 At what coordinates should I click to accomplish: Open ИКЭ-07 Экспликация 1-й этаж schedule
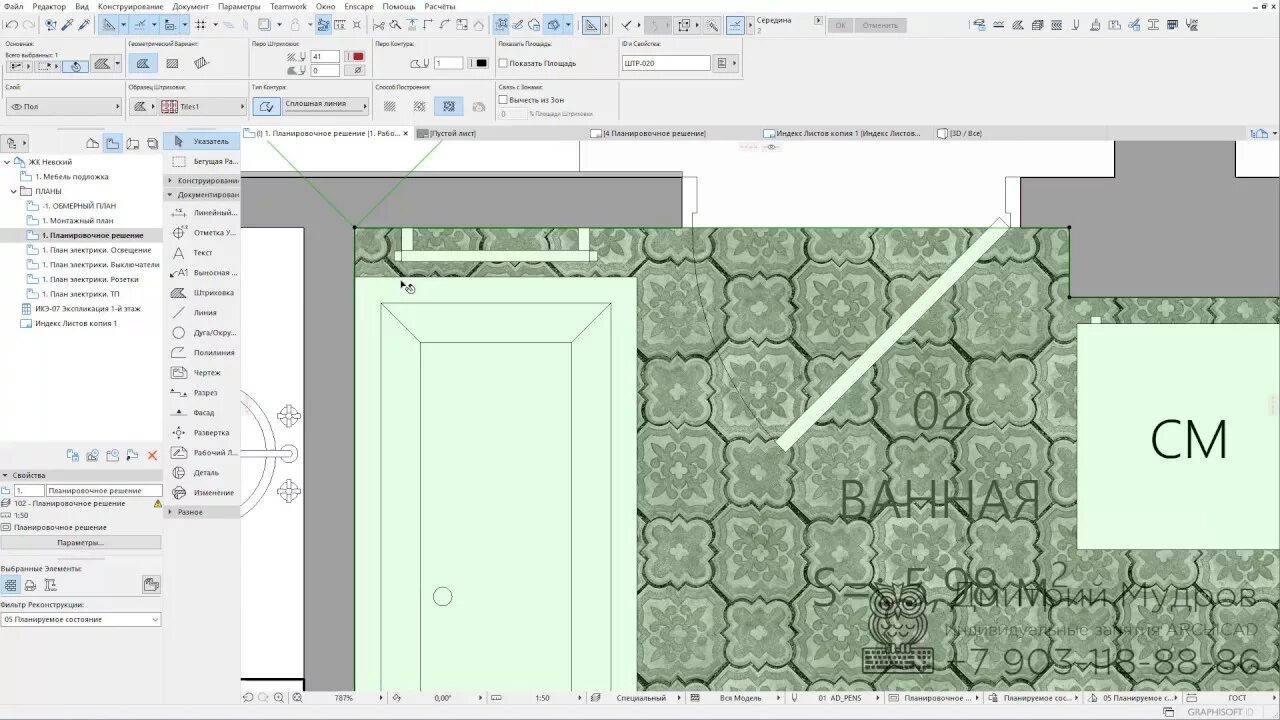(x=87, y=309)
